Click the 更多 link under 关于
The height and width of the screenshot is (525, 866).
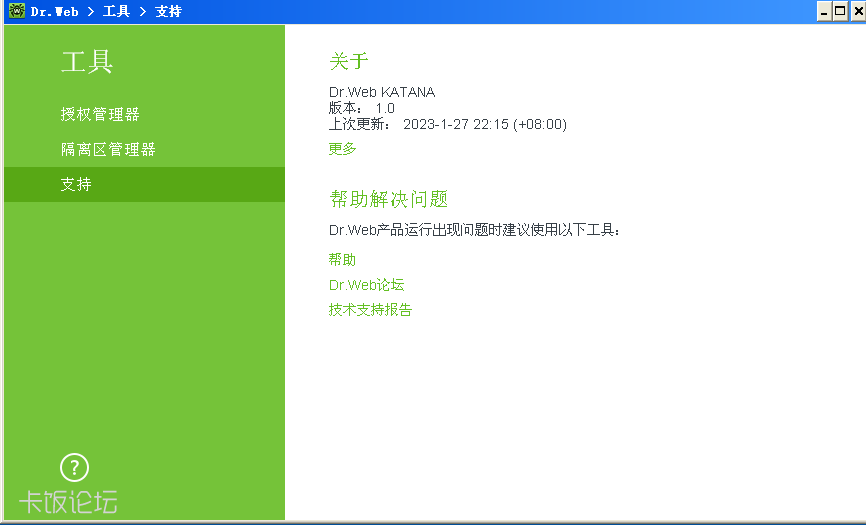tap(342, 149)
